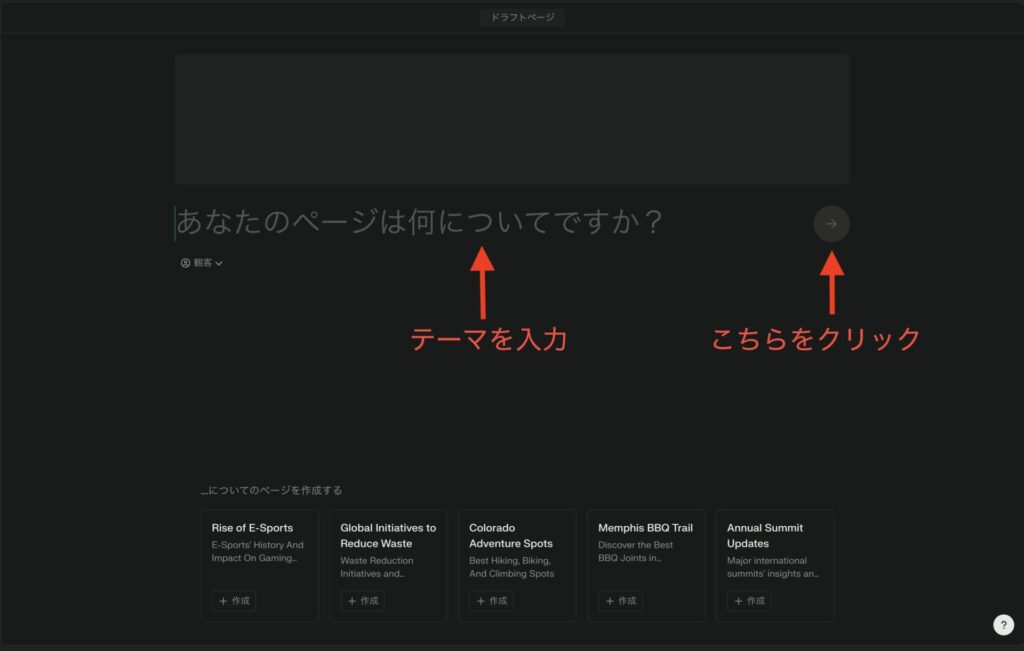Open the Rise of E-Sports card title
Viewport: 1024px width, 651px height.
coord(252,528)
